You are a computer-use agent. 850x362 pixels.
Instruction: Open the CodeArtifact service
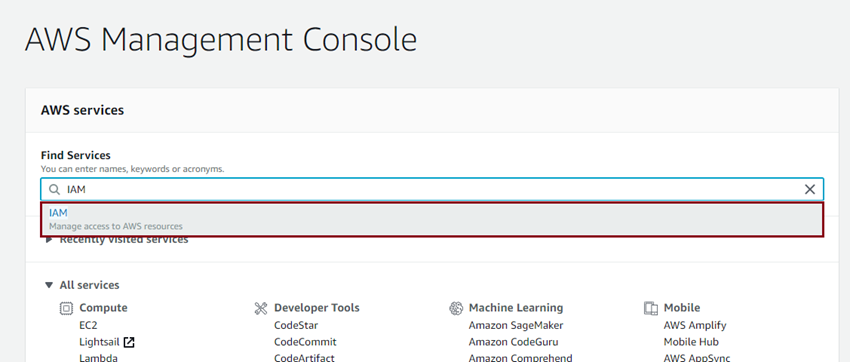tap(304, 358)
